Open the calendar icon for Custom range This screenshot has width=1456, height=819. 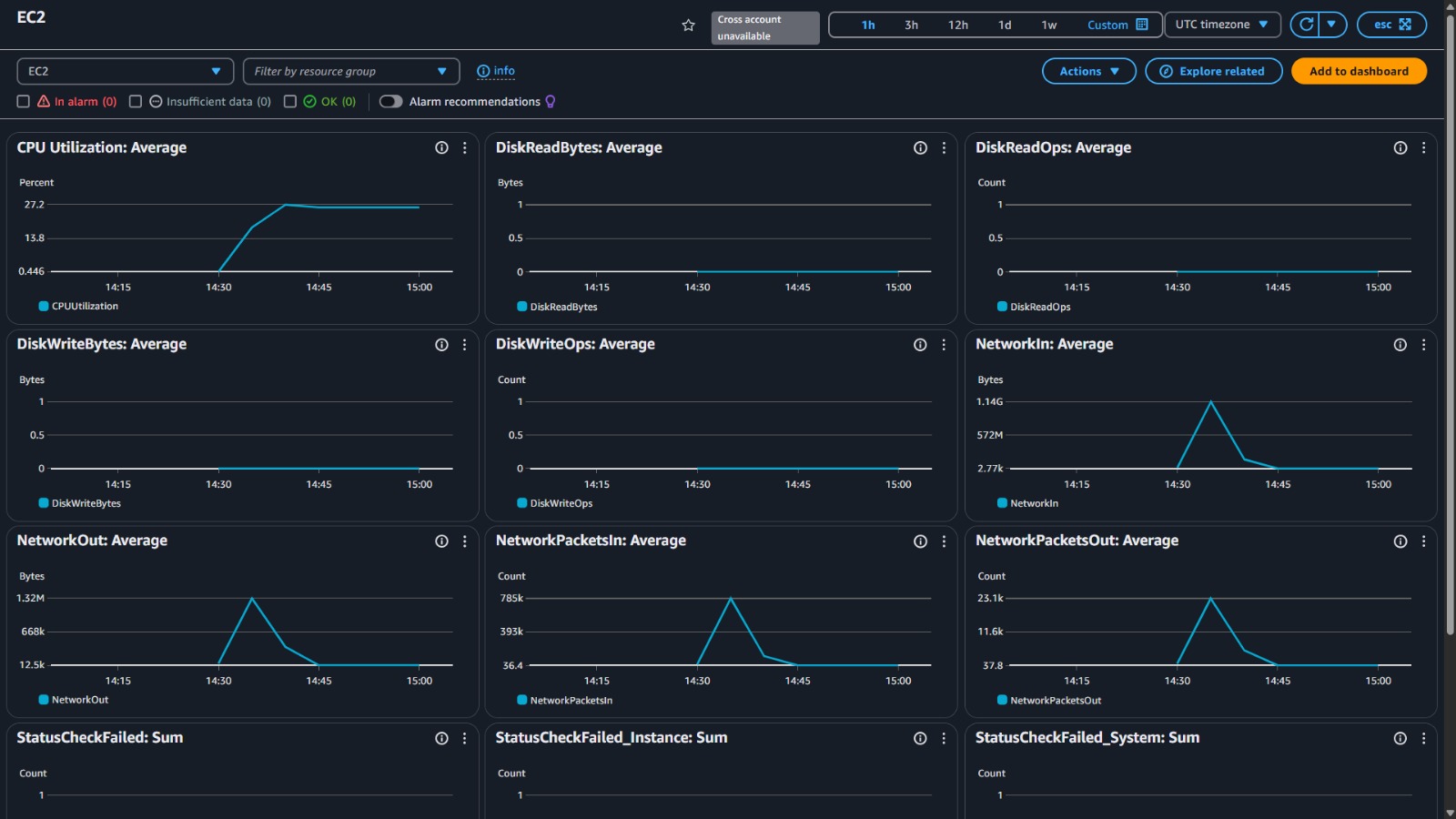click(x=1142, y=25)
